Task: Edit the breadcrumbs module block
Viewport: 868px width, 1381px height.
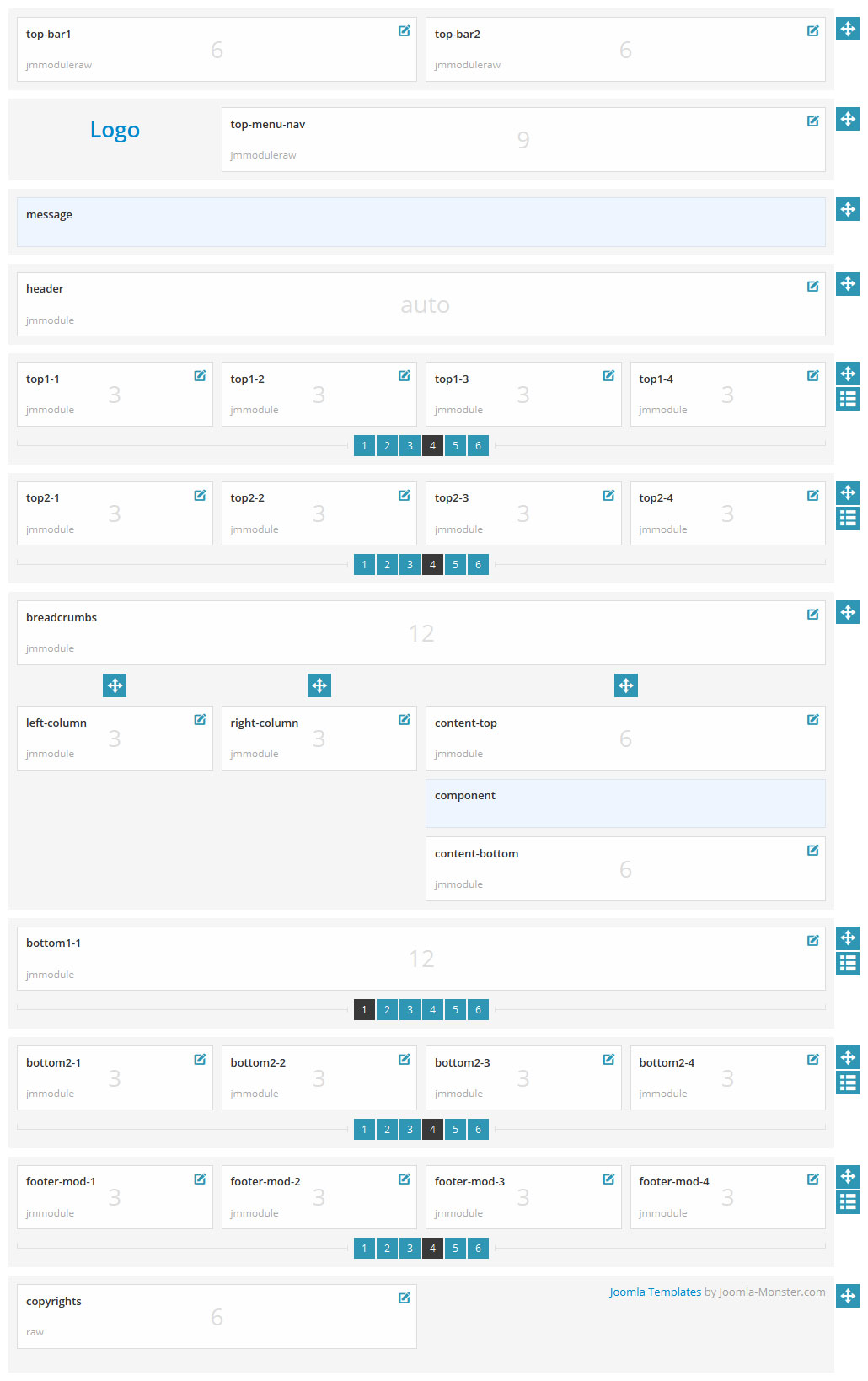Action: click(812, 615)
